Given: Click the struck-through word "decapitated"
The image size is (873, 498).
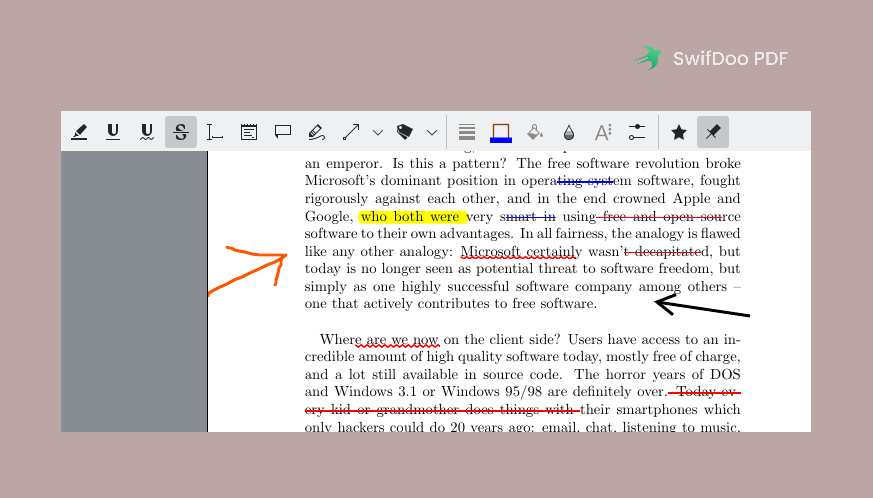Looking at the screenshot, I should click(x=671, y=252).
